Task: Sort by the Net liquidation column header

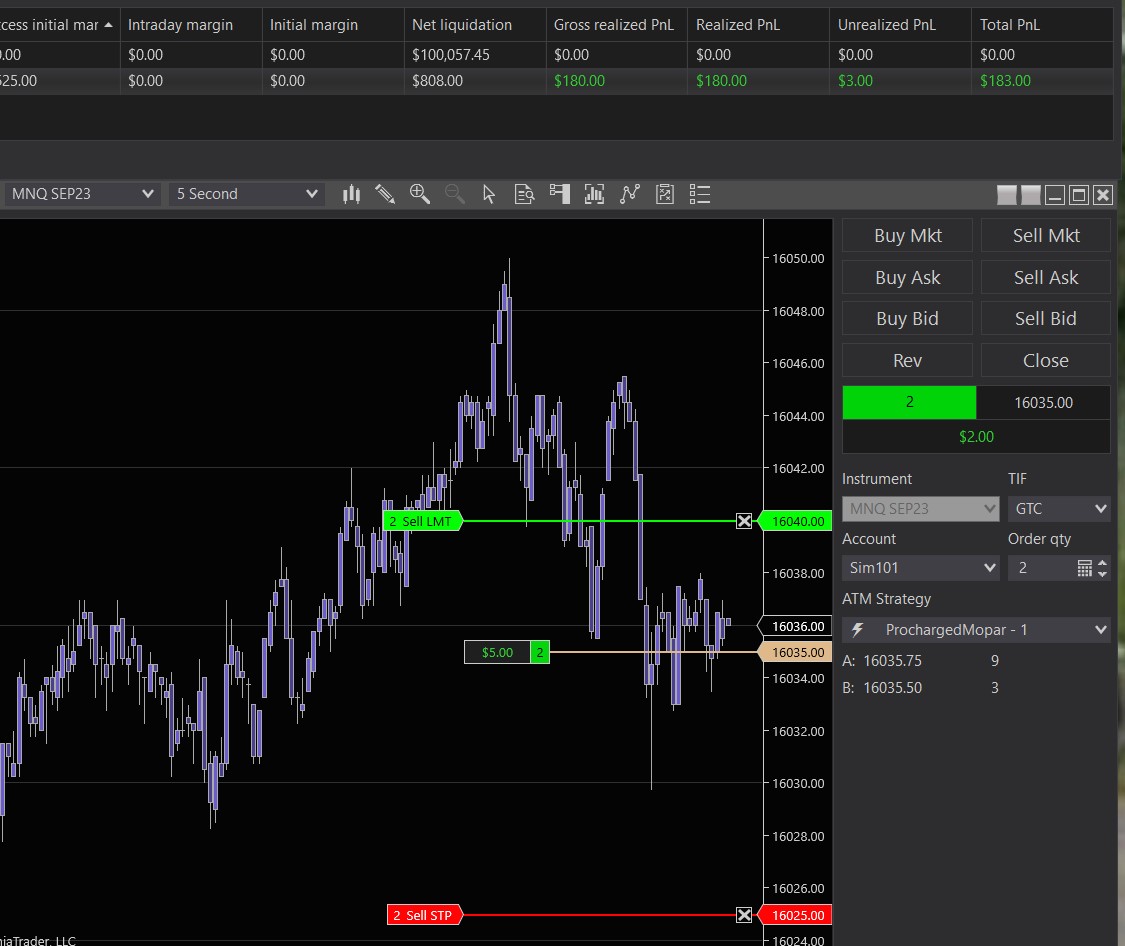Action: 462,25
